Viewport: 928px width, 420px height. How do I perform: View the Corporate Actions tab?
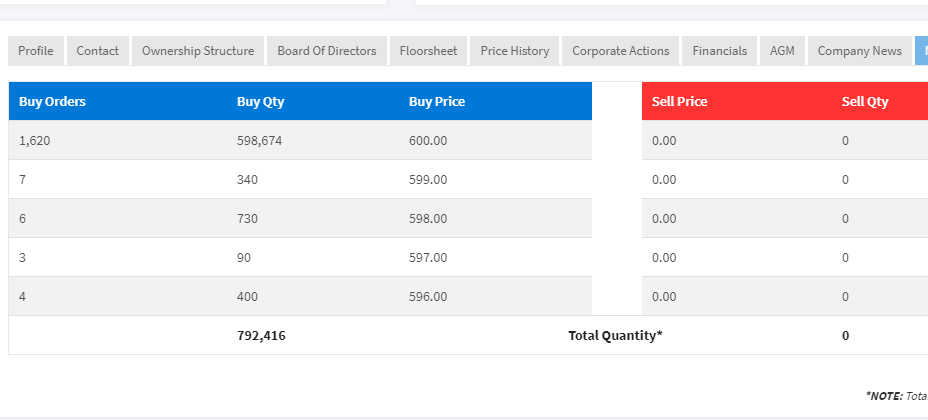[x=621, y=51]
